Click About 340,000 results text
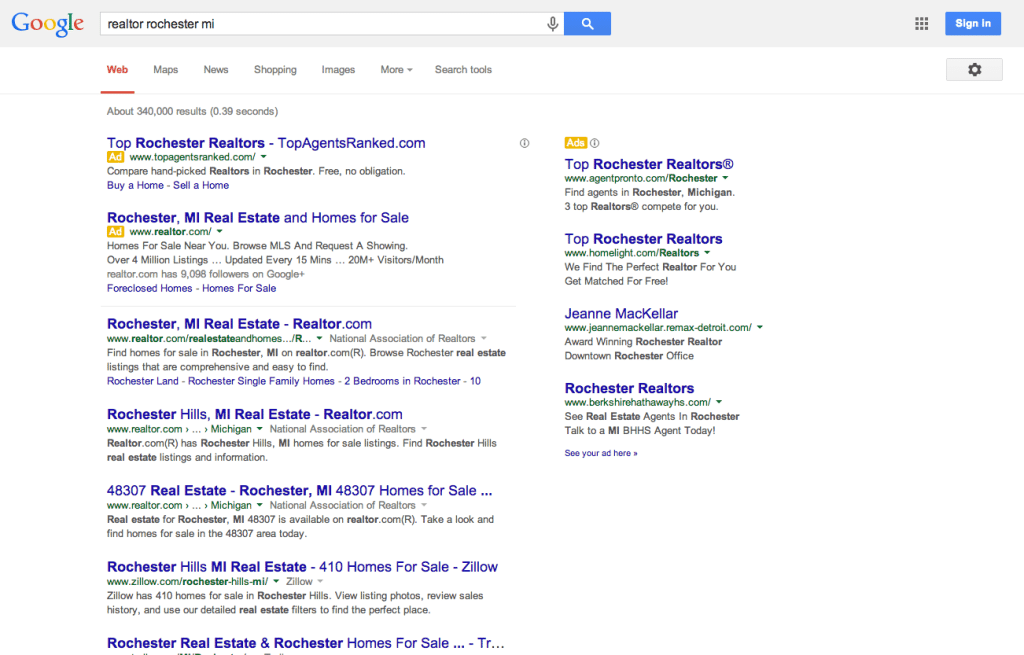 pos(192,112)
